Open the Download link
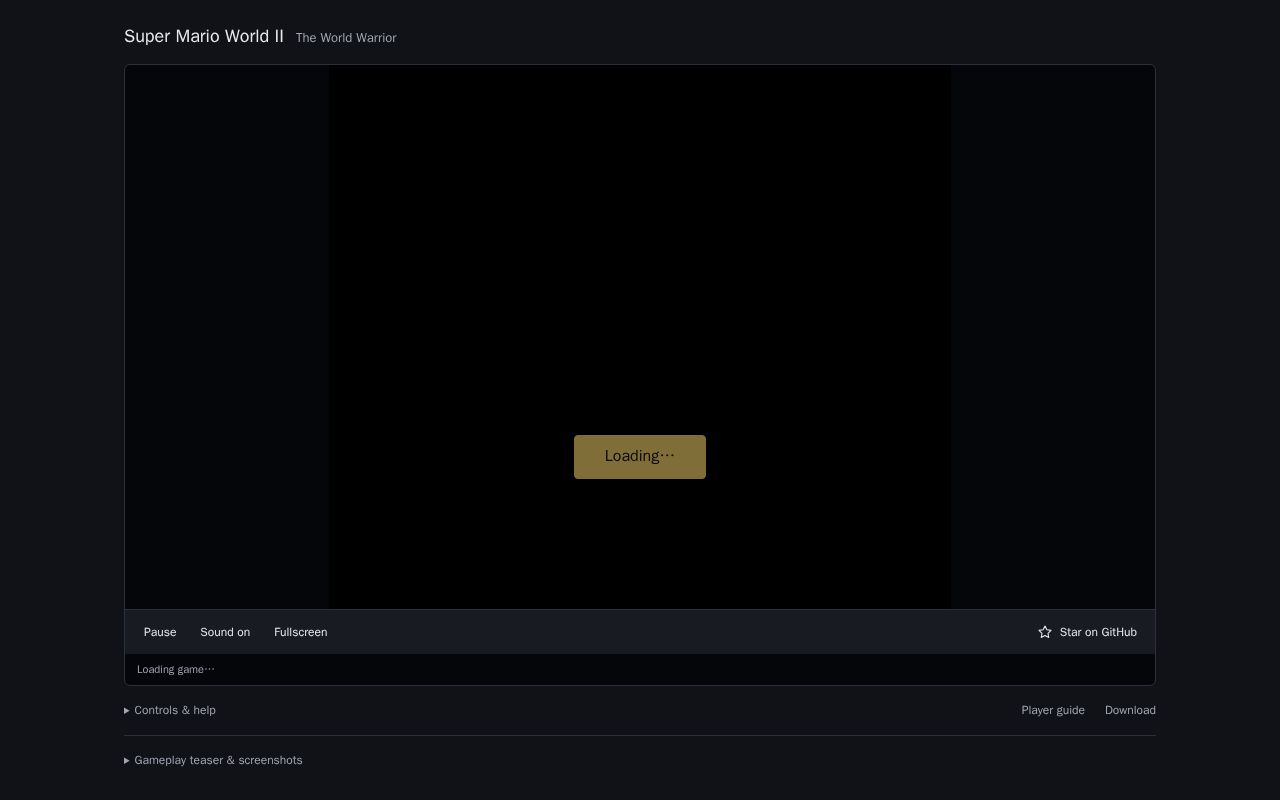The height and width of the screenshot is (800, 1280). pos(1130,710)
